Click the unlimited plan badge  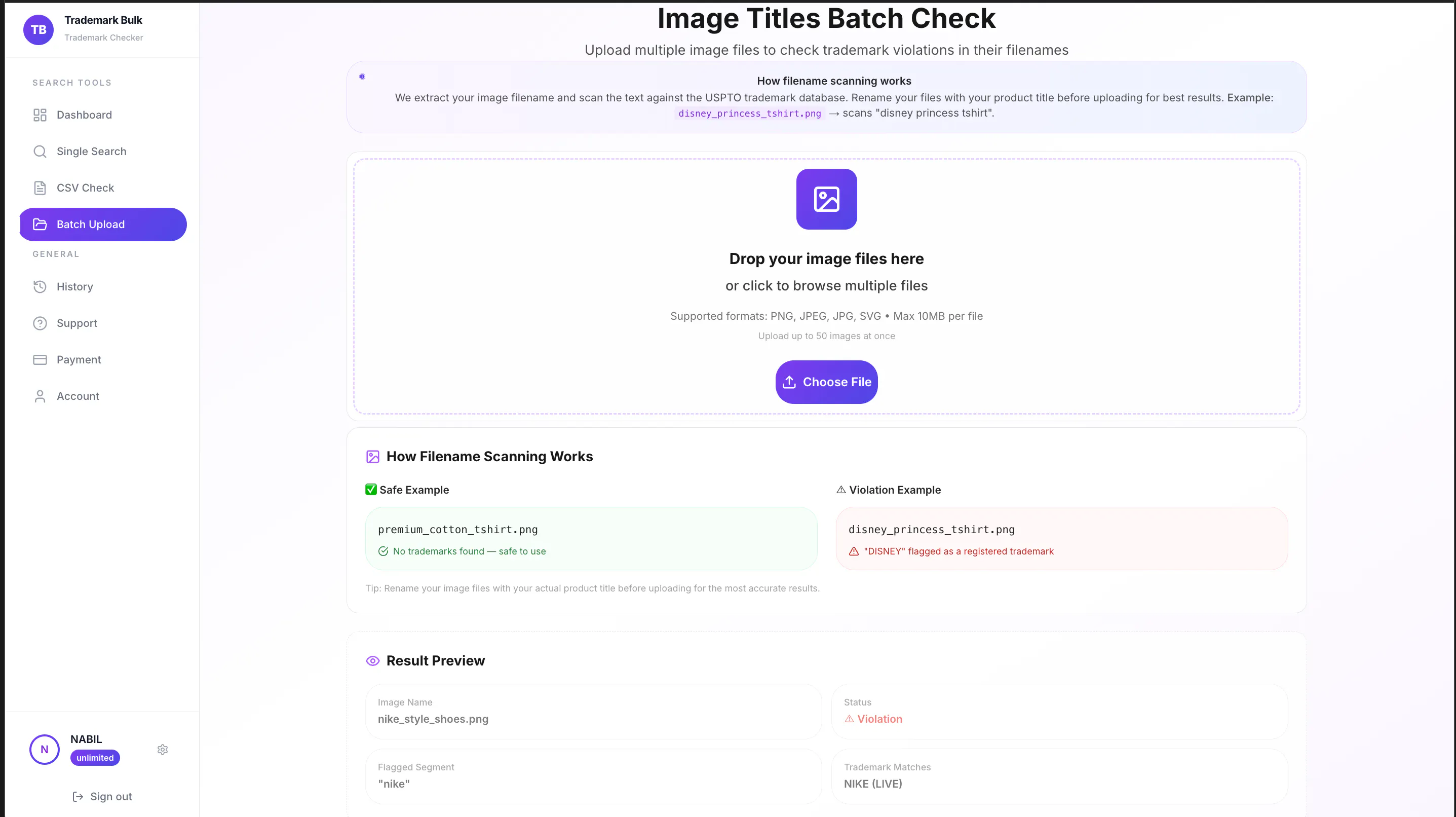click(95, 758)
